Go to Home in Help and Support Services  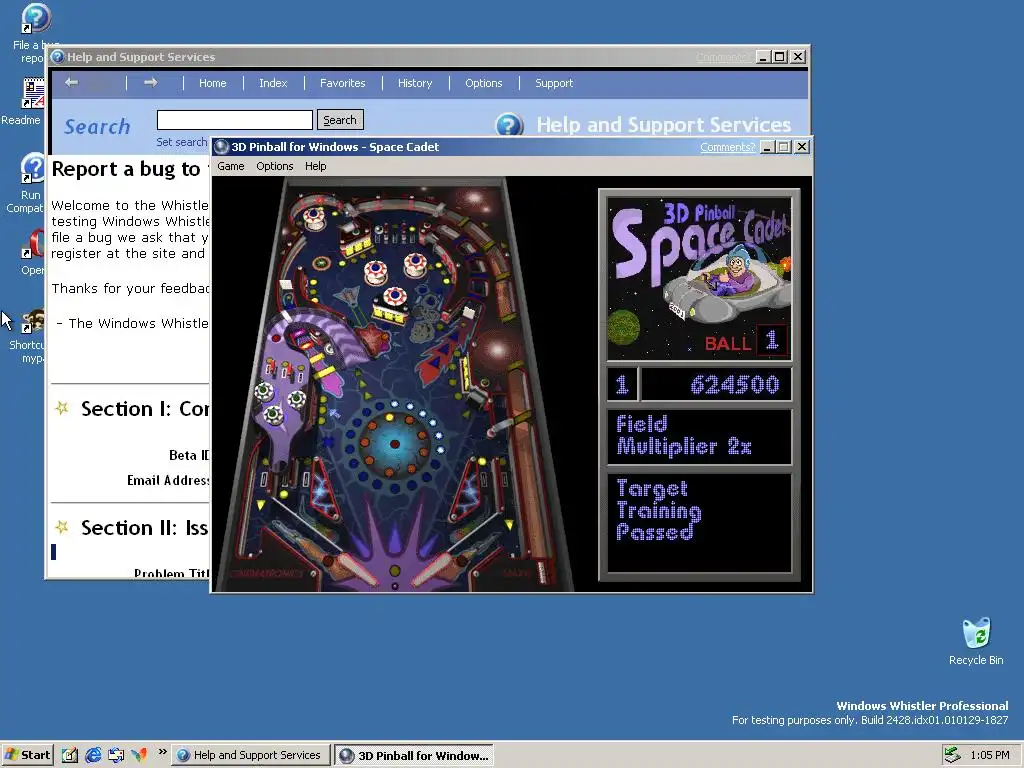(212, 83)
